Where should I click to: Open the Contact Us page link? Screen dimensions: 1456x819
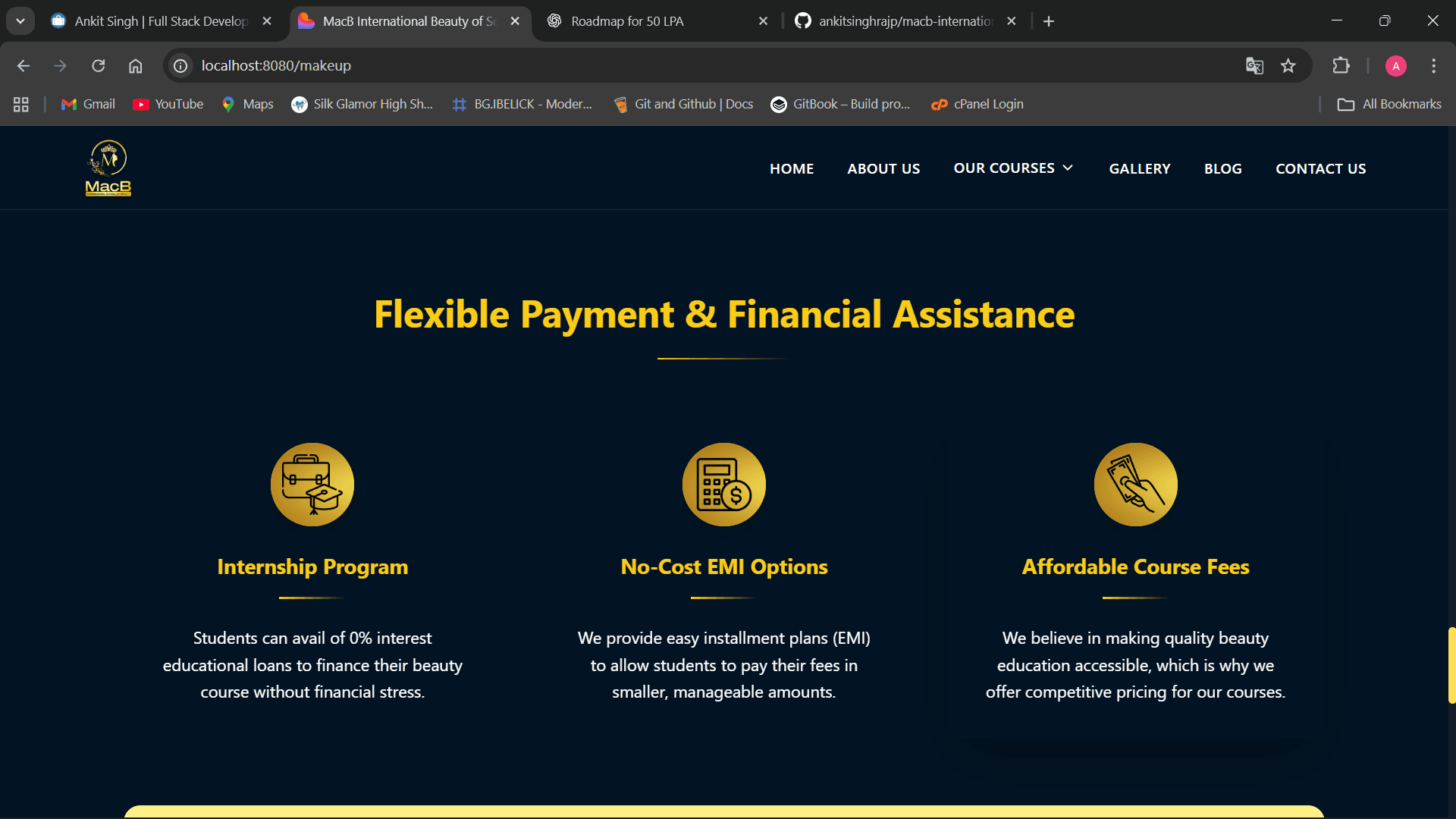point(1320,168)
